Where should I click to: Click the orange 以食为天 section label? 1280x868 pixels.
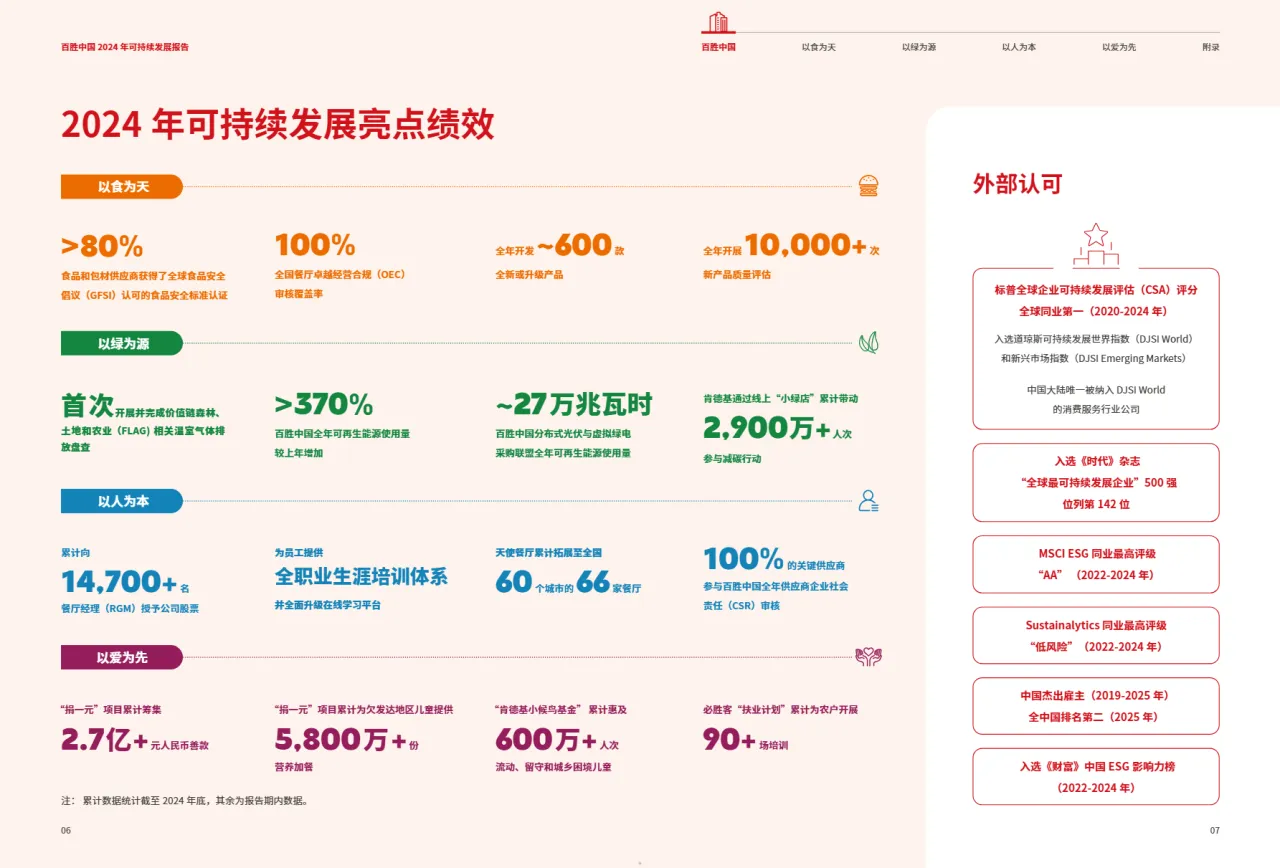122,186
